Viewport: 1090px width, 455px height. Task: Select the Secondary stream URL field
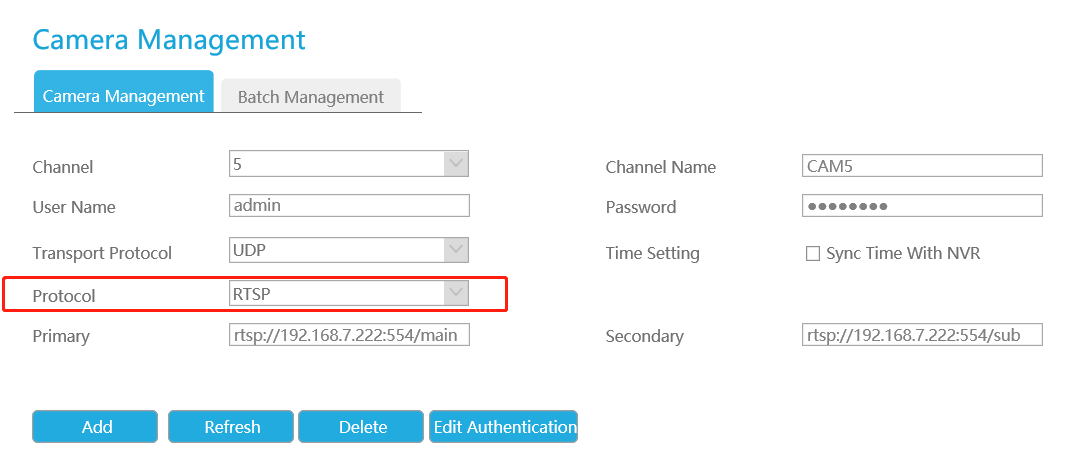point(921,335)
